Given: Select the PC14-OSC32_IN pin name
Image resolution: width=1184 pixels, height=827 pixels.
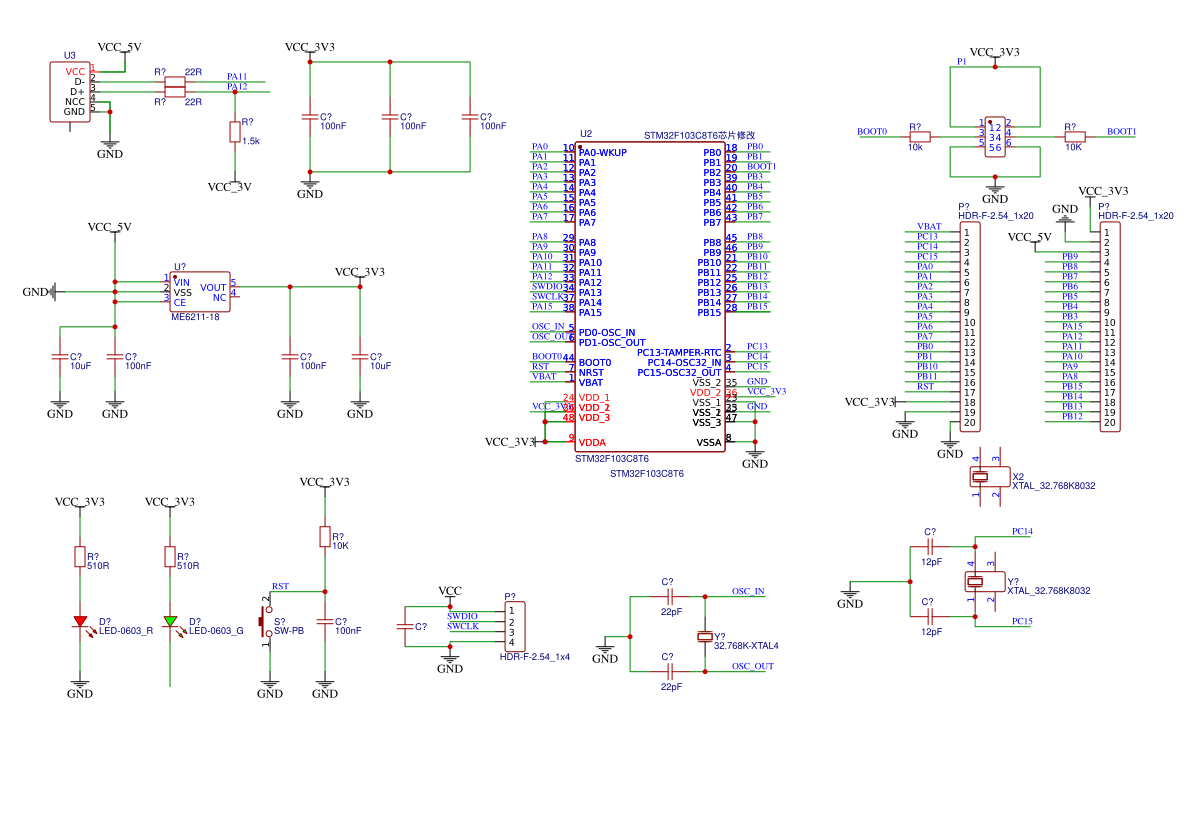Looking at the screenshot, I should point(684,363).
